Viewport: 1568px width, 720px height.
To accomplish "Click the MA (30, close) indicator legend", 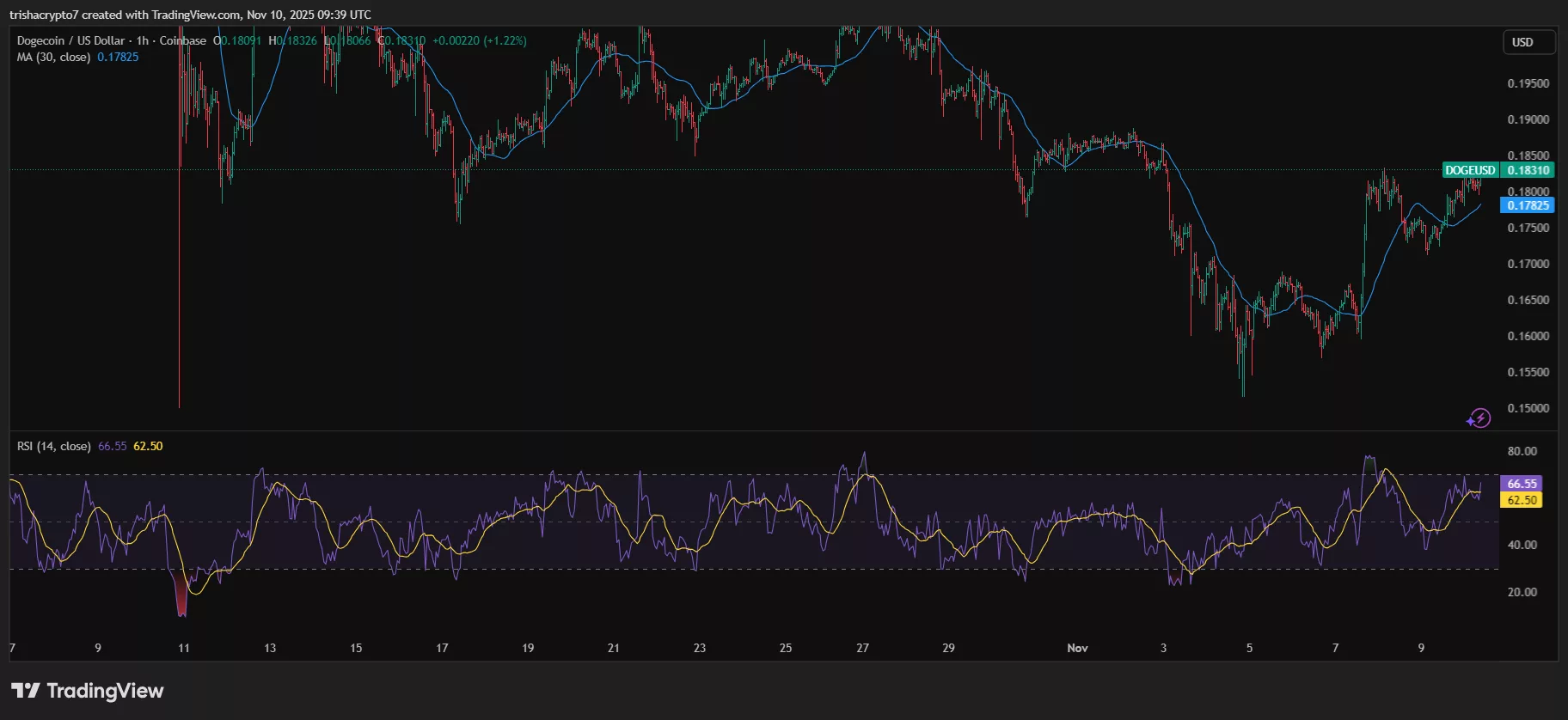I will (x=53, y=57).
